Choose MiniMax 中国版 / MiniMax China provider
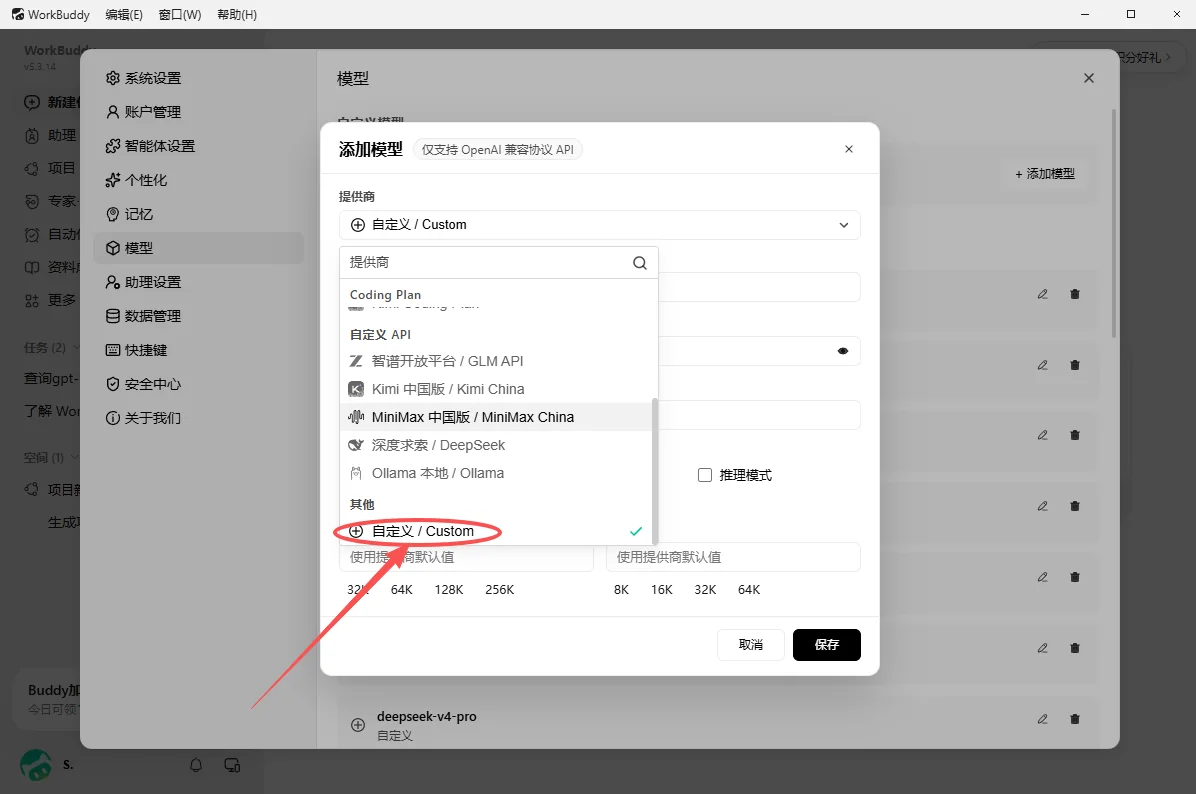The width and height of the screenshot is (1196, 794). click(x=496, y=417)
